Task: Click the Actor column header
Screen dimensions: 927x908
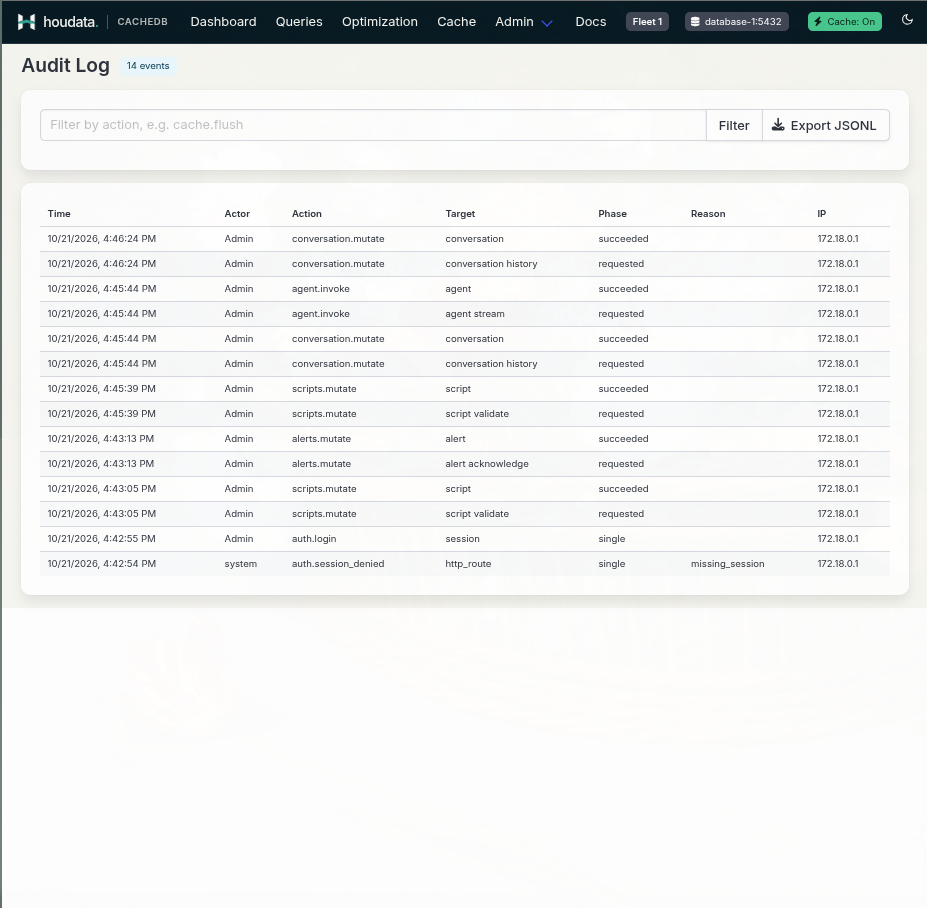Action: 237,214
